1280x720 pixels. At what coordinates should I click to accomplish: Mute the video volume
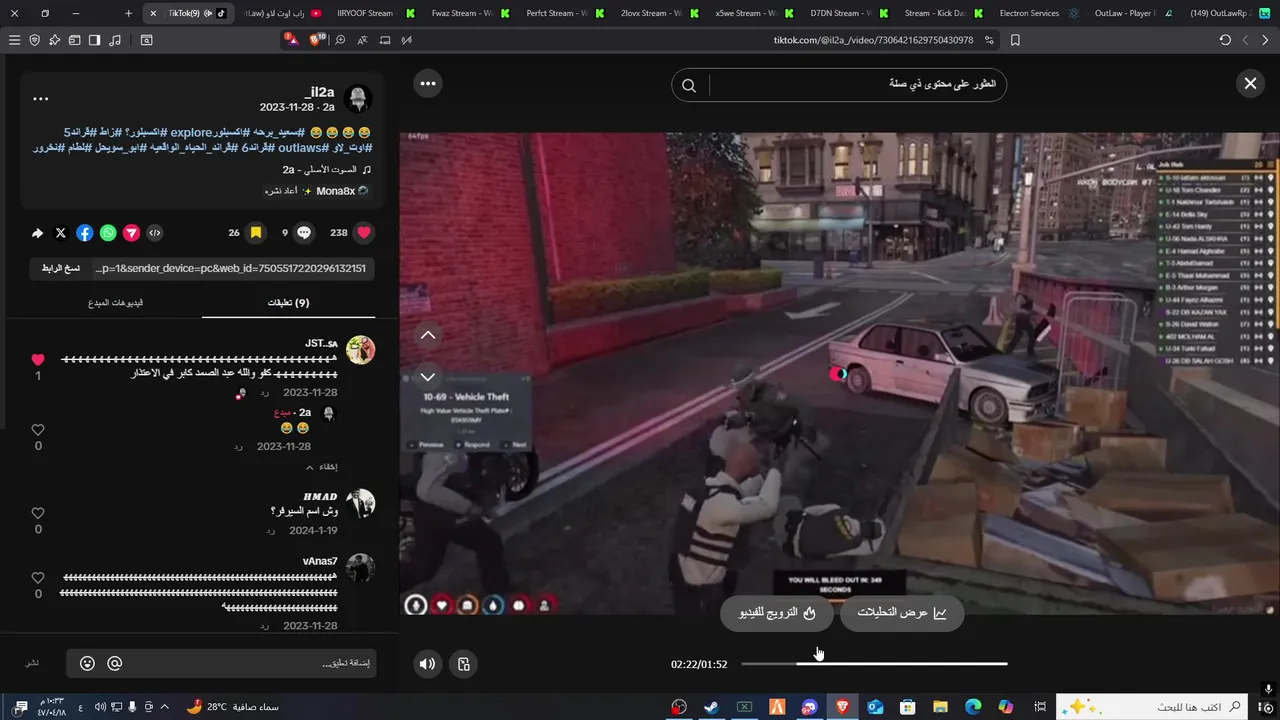coord(428,664)
